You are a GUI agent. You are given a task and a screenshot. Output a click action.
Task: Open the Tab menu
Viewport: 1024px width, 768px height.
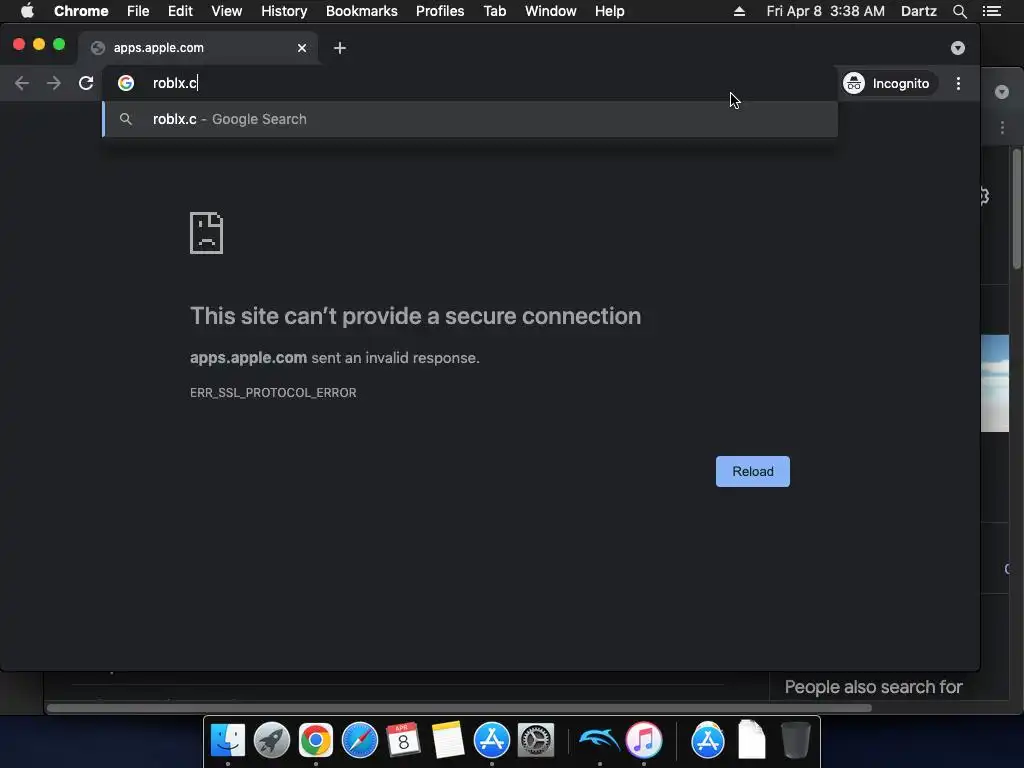tap(494, 11)
